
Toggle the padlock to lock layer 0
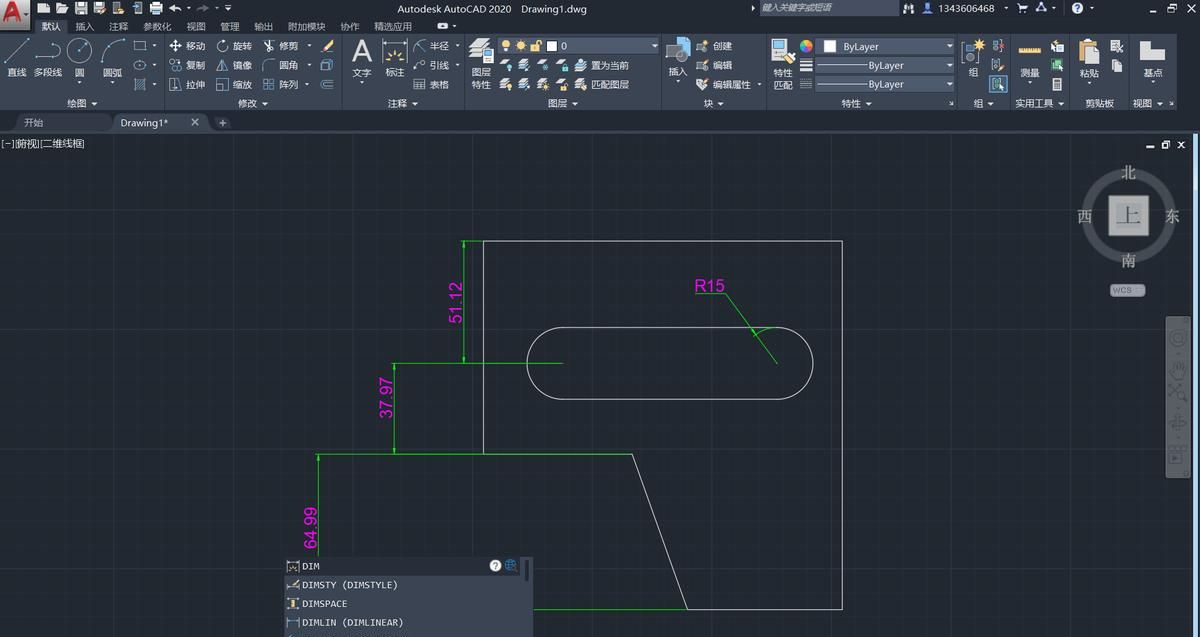pos(536,46)
